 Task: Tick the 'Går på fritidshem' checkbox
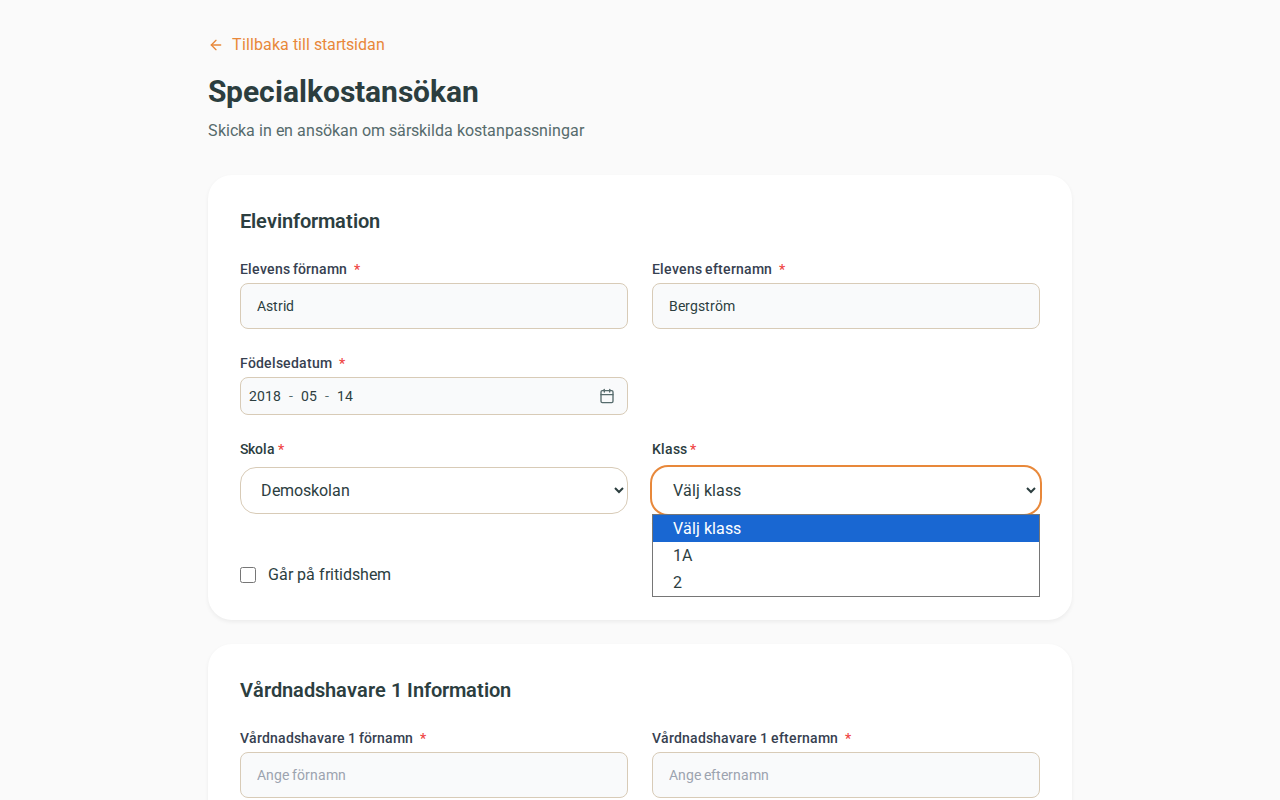coord(248,575)
